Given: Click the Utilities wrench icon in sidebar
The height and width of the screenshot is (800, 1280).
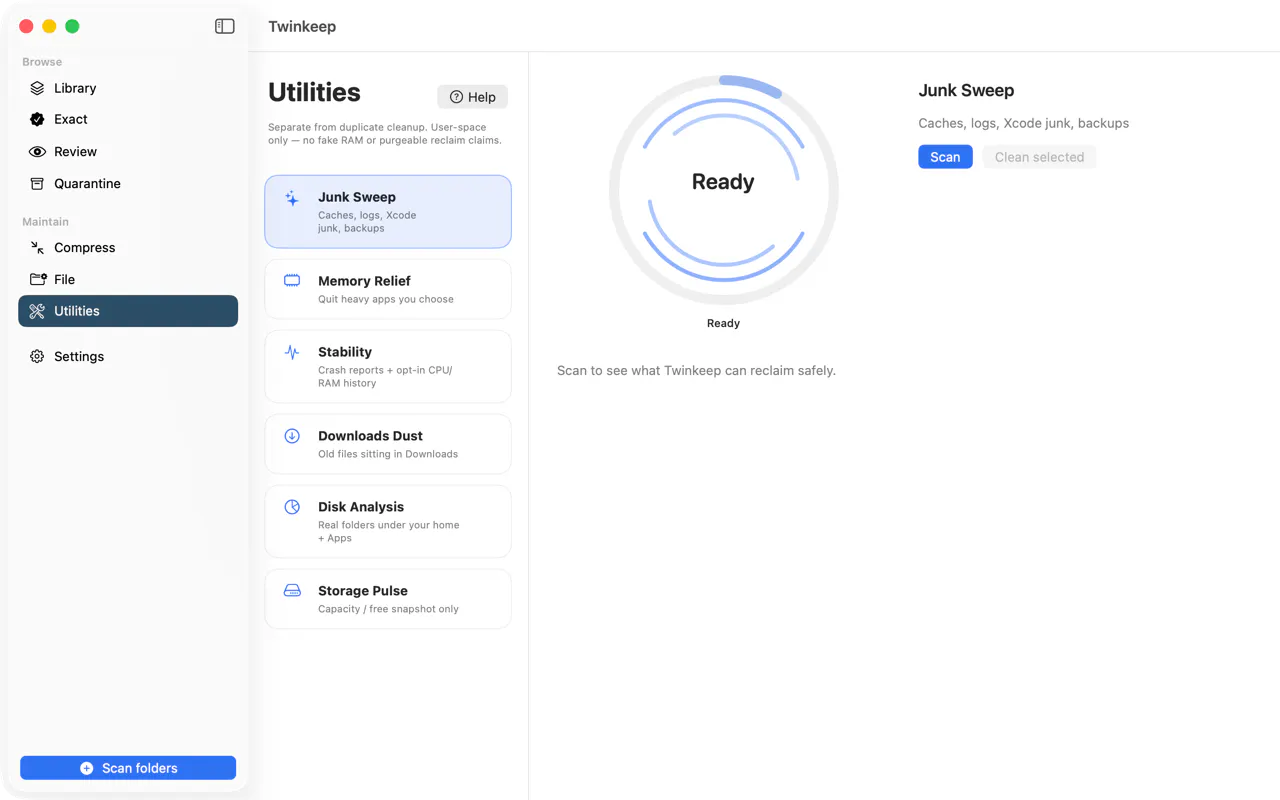Looking at the screenshot, I should point(37,311).
